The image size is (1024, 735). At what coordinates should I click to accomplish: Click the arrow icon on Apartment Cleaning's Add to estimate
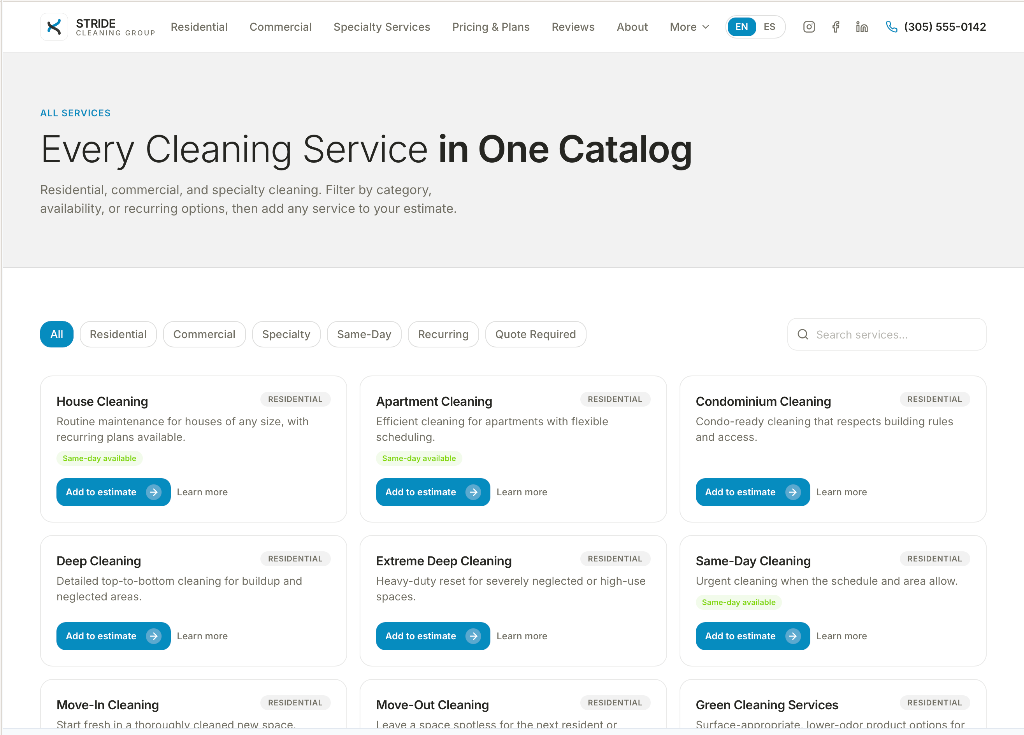click(473, 492)
